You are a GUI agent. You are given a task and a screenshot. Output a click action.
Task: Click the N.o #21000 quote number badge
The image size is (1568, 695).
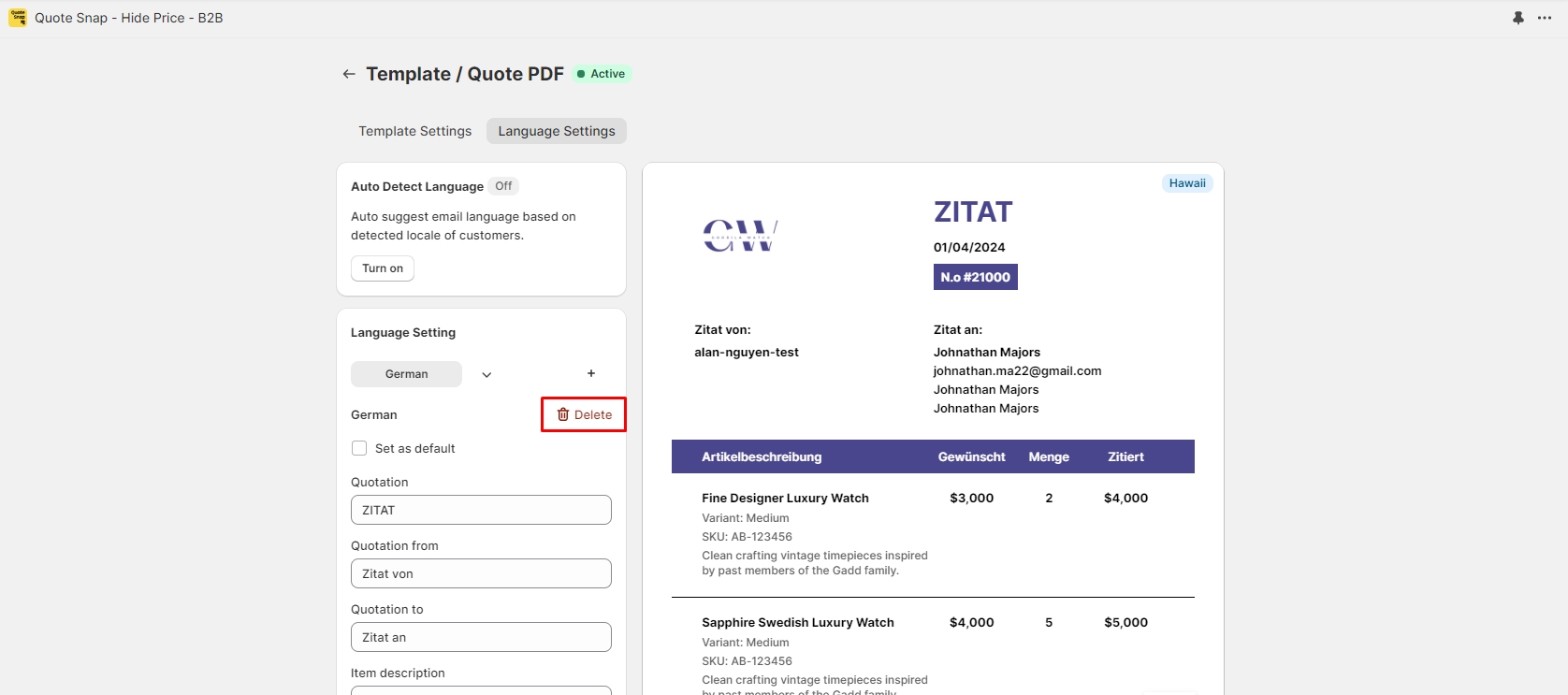pyautogui.click(x=975, y=277)
